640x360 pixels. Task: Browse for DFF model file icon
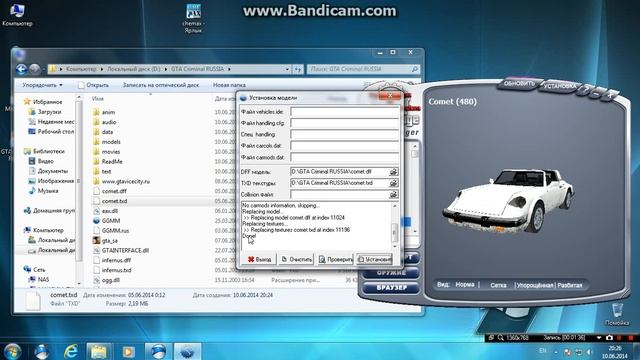pos(393,172)
